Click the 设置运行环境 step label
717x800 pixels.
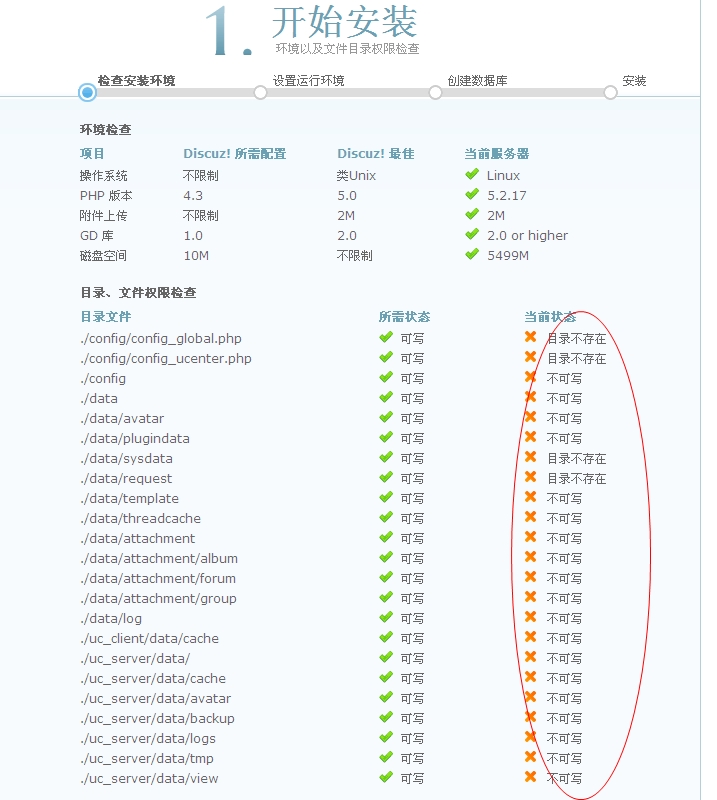click(308, 81)
